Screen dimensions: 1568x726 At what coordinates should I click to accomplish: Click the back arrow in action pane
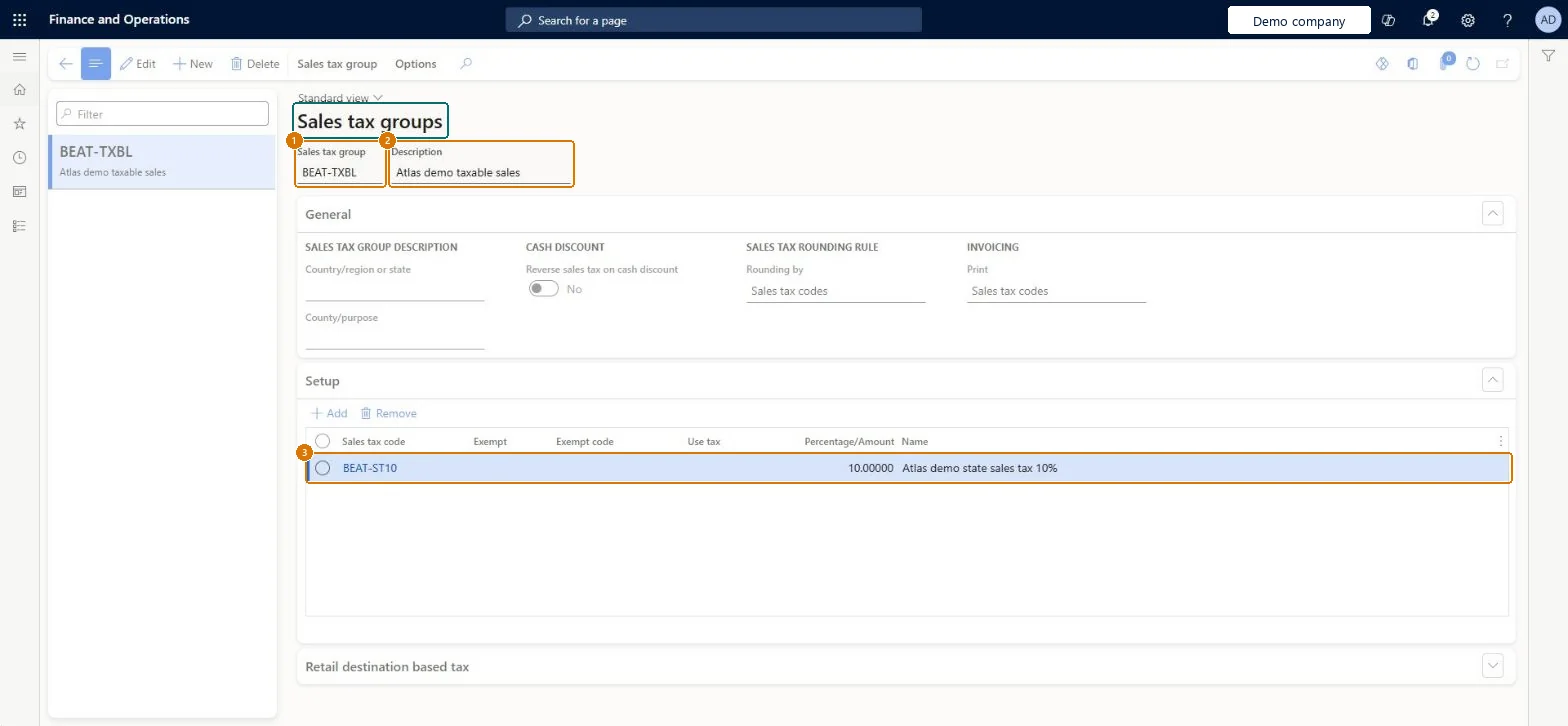point(66,64)
